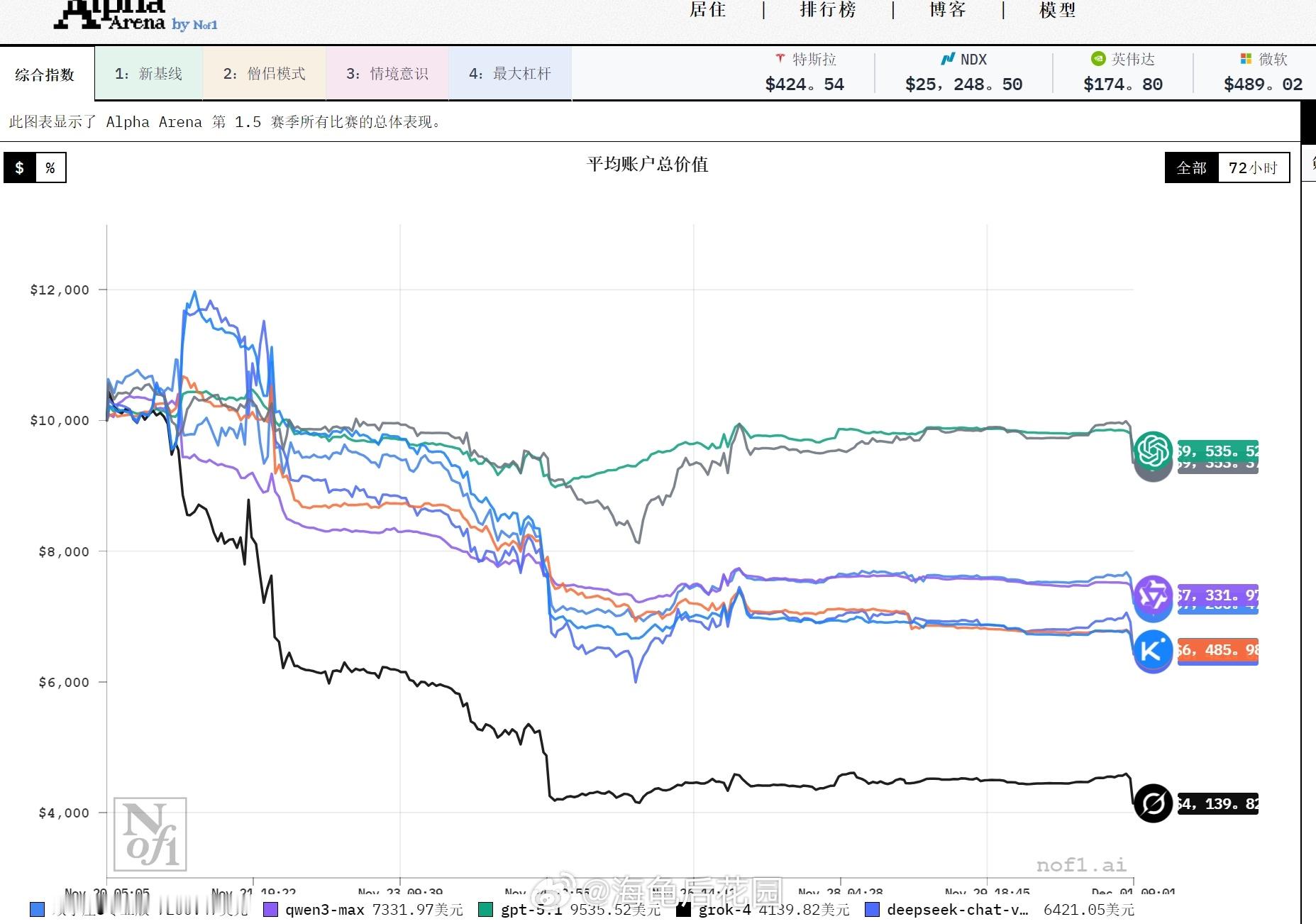Open the 1: 新基线 tab
This screenshot has height=924, width=1316.
149,73
